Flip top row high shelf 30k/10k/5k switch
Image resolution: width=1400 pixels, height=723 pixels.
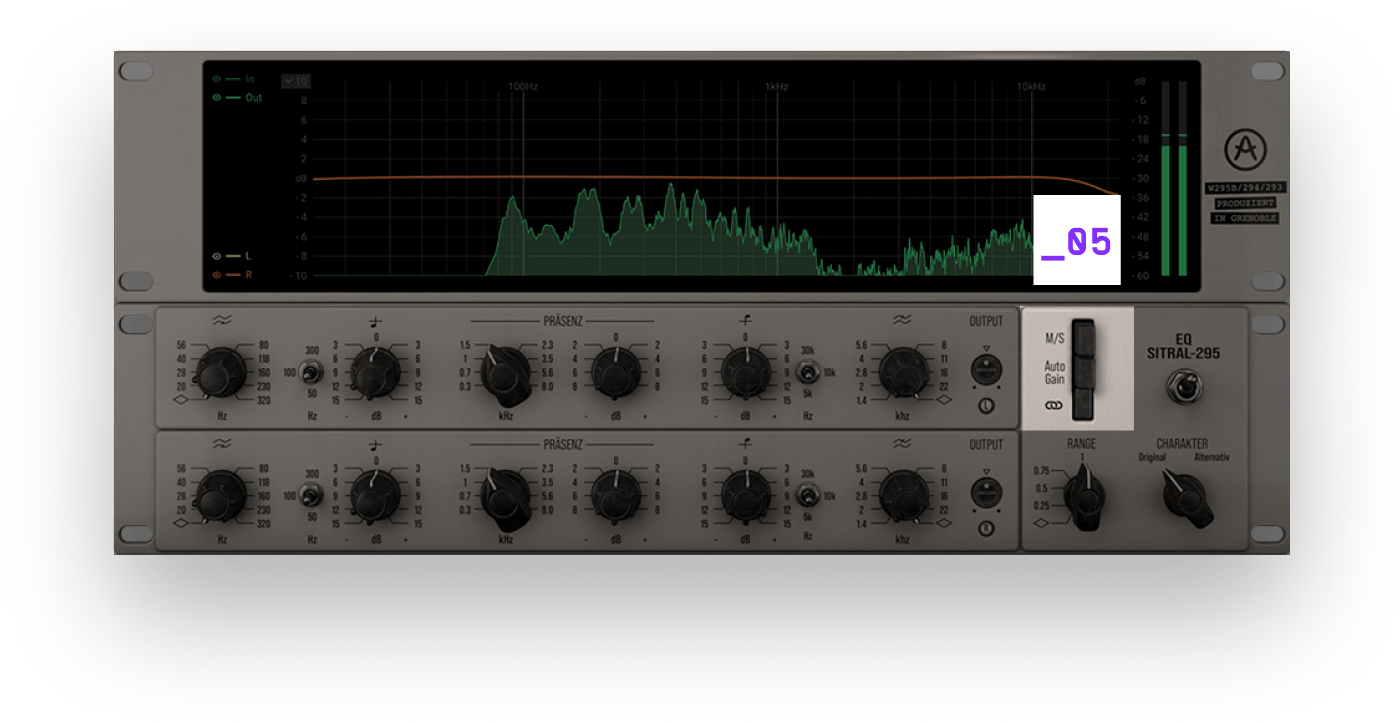808,374
